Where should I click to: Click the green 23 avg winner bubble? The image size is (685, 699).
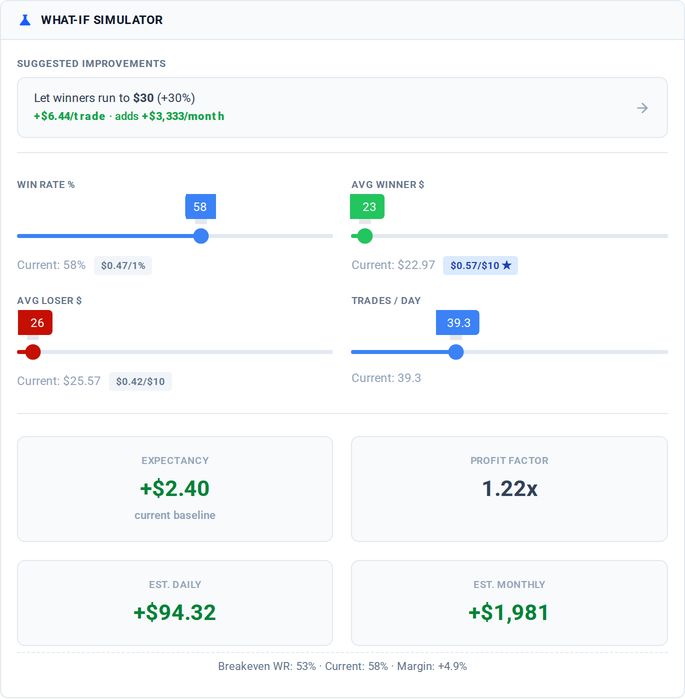(367, 206)
